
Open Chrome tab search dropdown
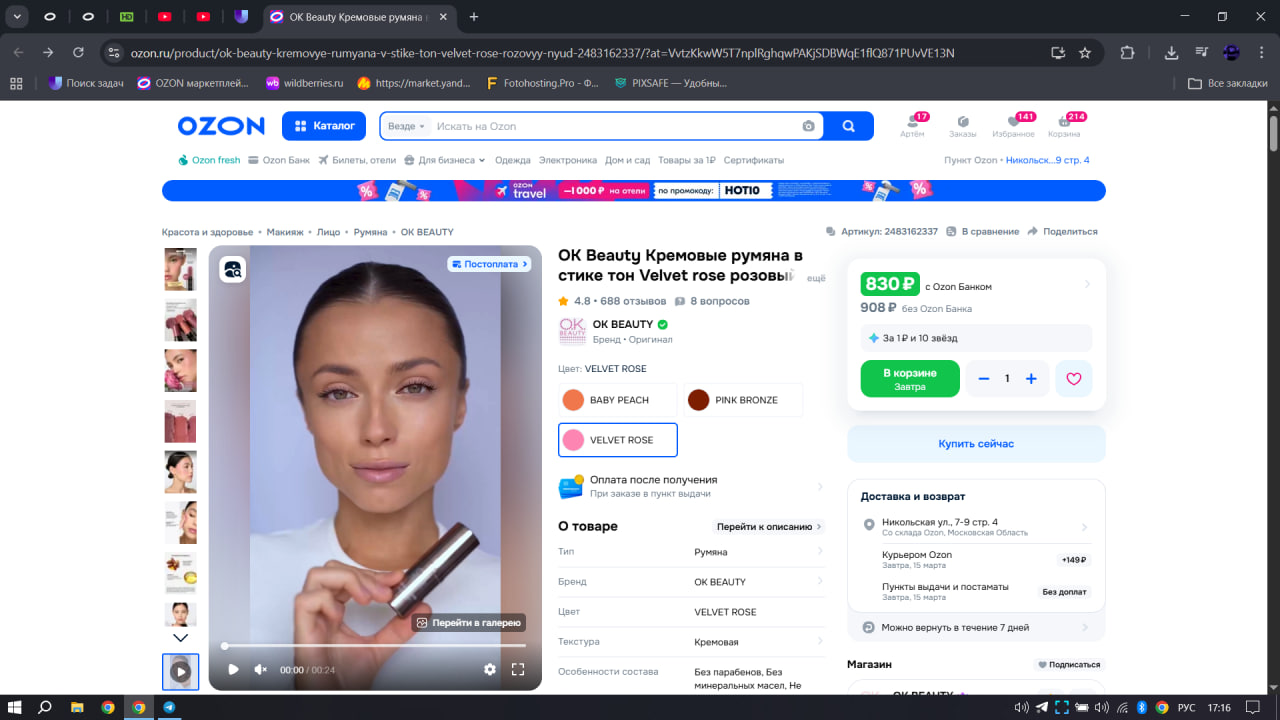coord(18,16)
